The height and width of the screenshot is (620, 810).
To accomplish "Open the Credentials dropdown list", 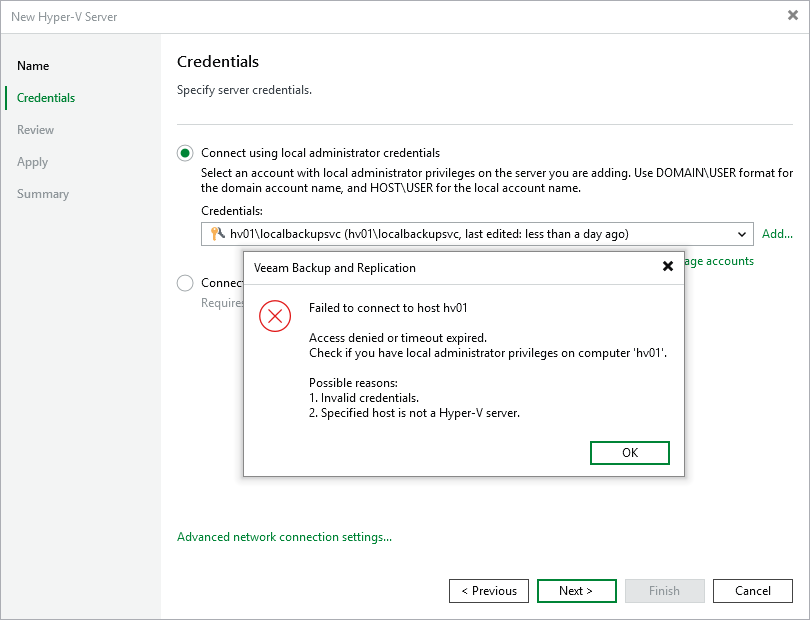I will click(743, 233).
